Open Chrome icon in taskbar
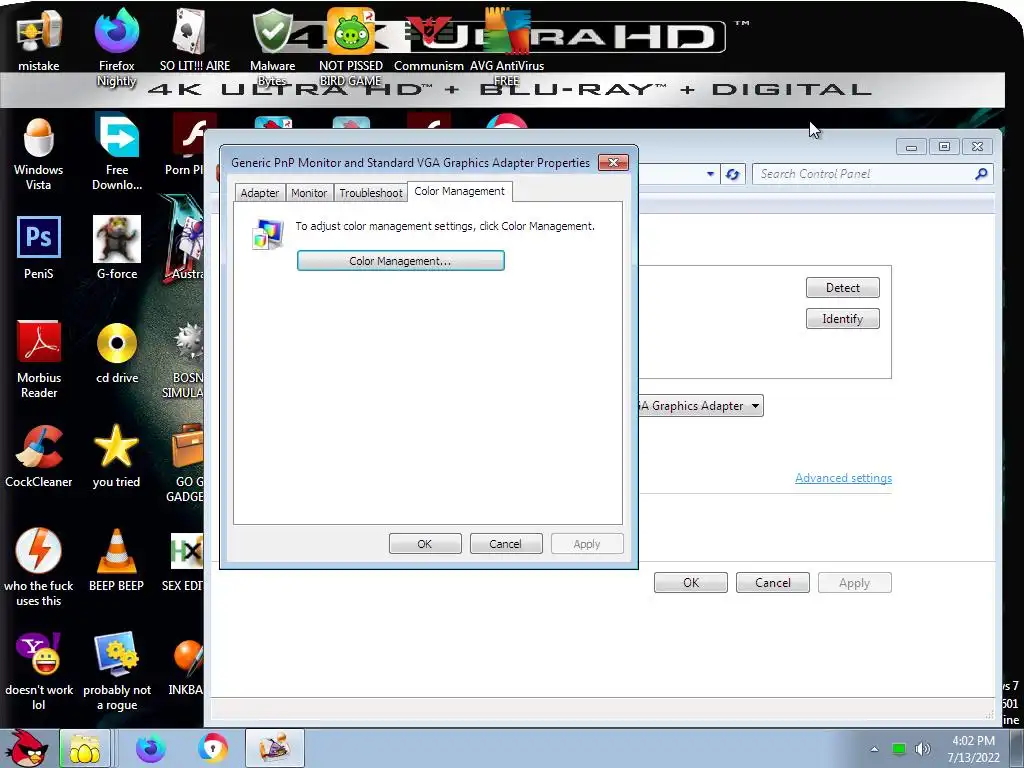Viewport: 1024px width, 768px height. [213, 748]
